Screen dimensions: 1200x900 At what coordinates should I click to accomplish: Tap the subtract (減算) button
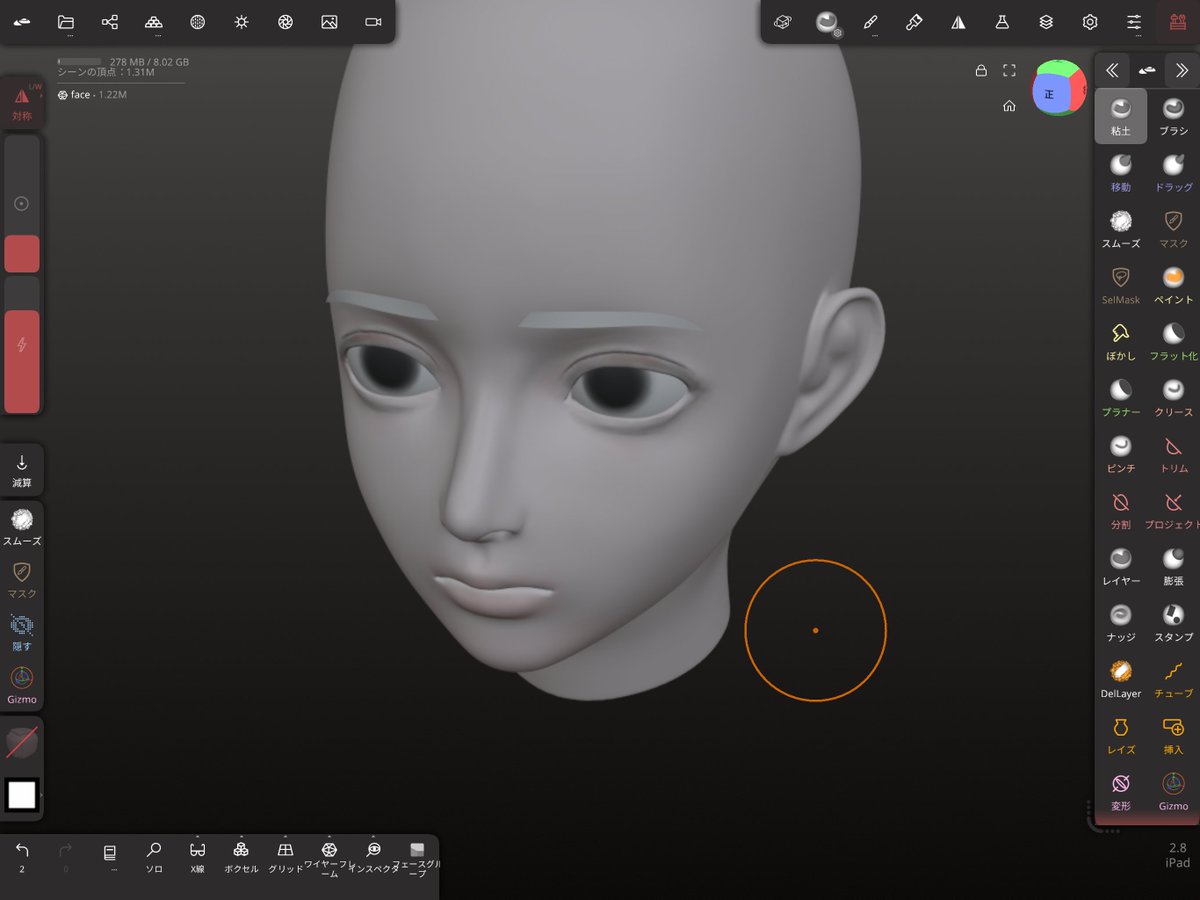pos(22,467)
